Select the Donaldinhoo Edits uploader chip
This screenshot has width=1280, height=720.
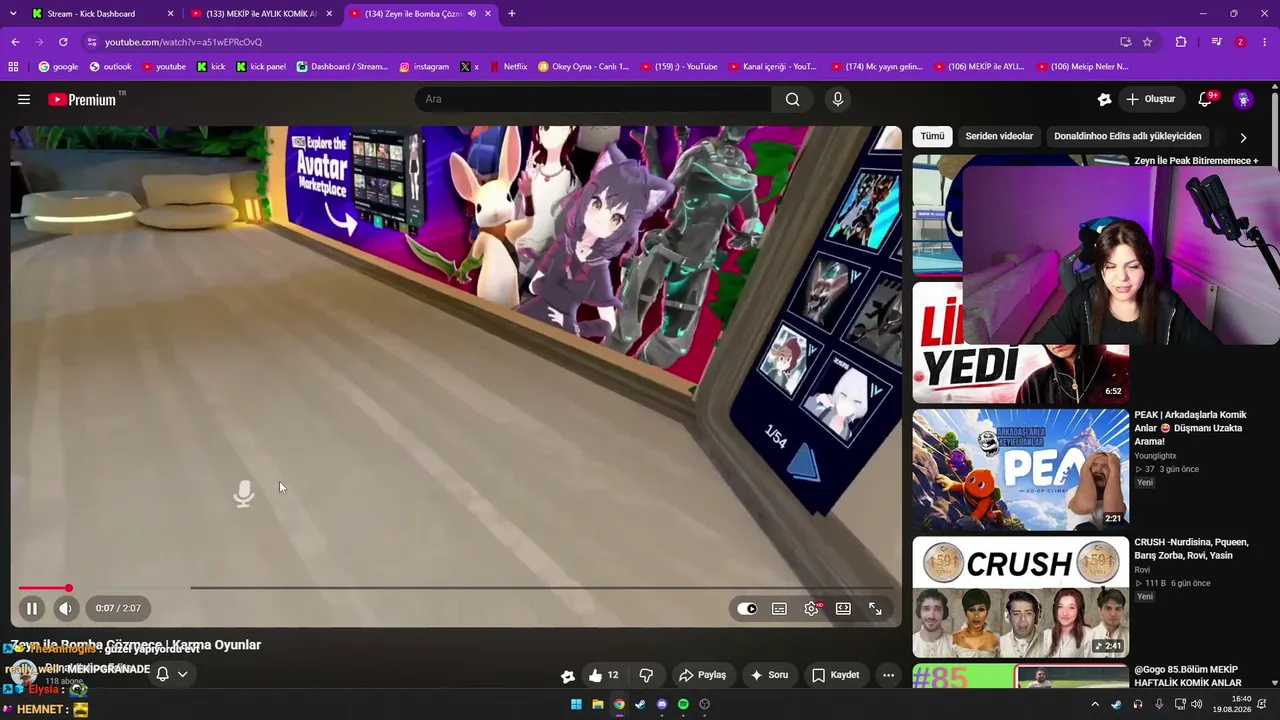[1127, 136]
